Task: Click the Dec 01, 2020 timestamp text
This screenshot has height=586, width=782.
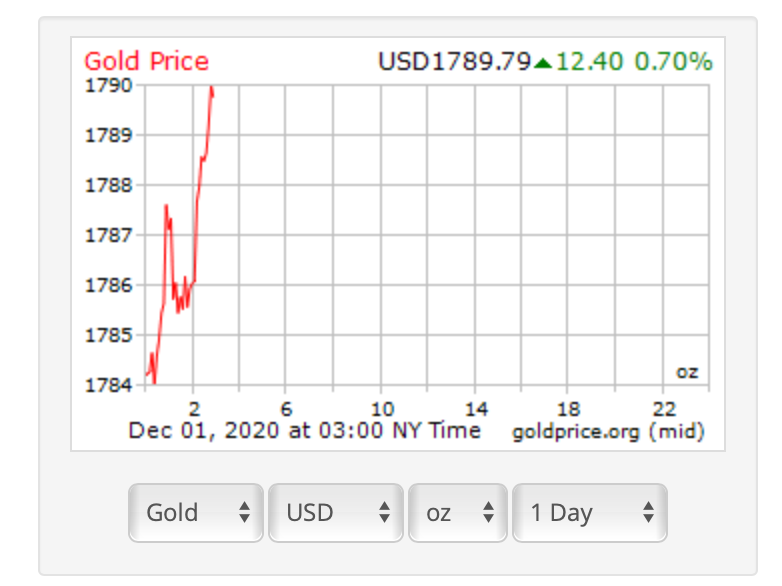Action: point(304,431)
